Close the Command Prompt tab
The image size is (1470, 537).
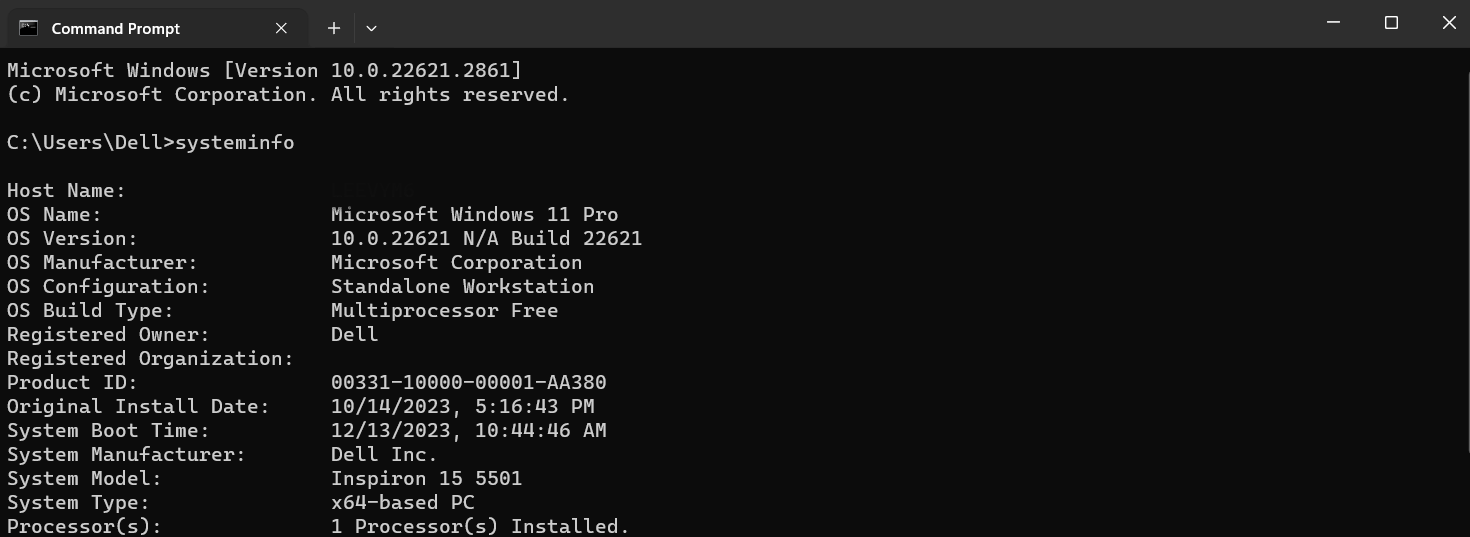281,29
